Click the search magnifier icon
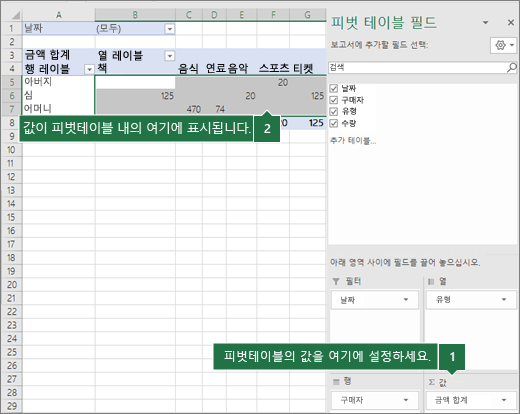This screenshot has width=520, height=414. tap(512, 68)
